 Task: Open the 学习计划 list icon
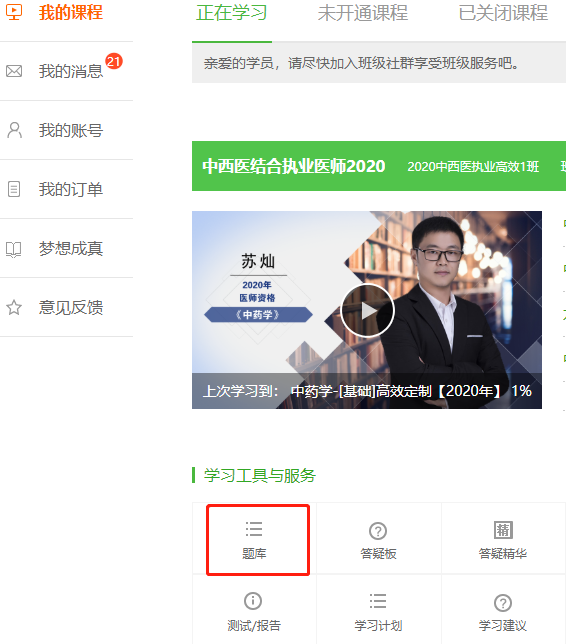(x=378, y=601)
